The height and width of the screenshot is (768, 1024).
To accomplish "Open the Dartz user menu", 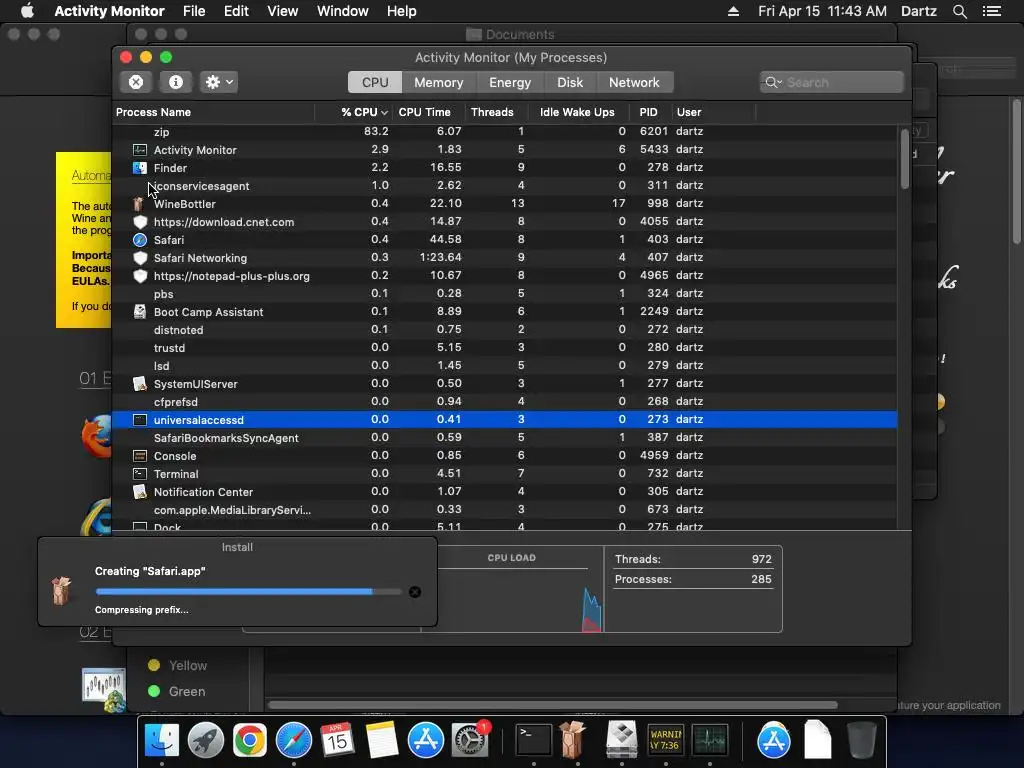I will [x=918, y=11].
